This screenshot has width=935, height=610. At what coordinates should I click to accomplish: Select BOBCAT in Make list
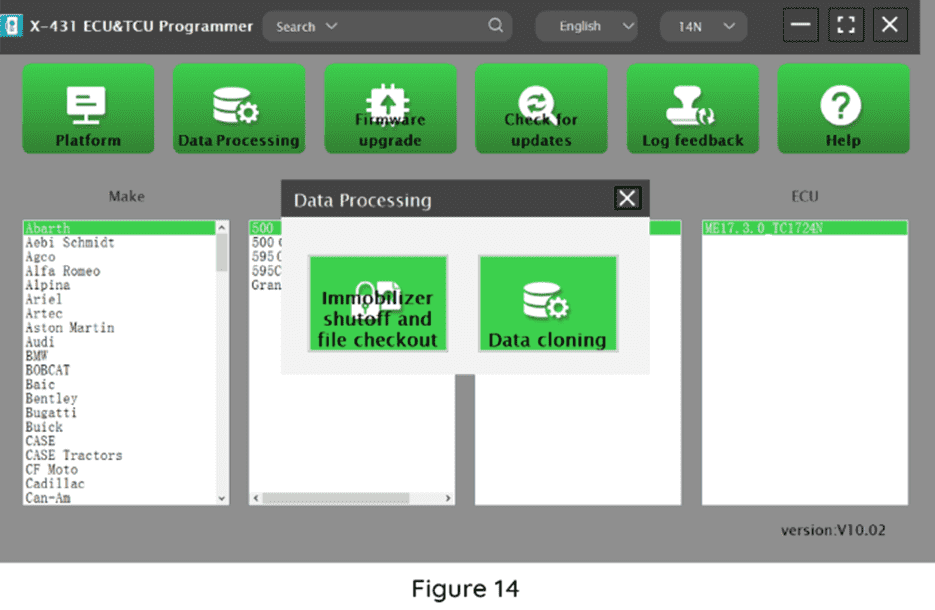(x=119, y=370)
